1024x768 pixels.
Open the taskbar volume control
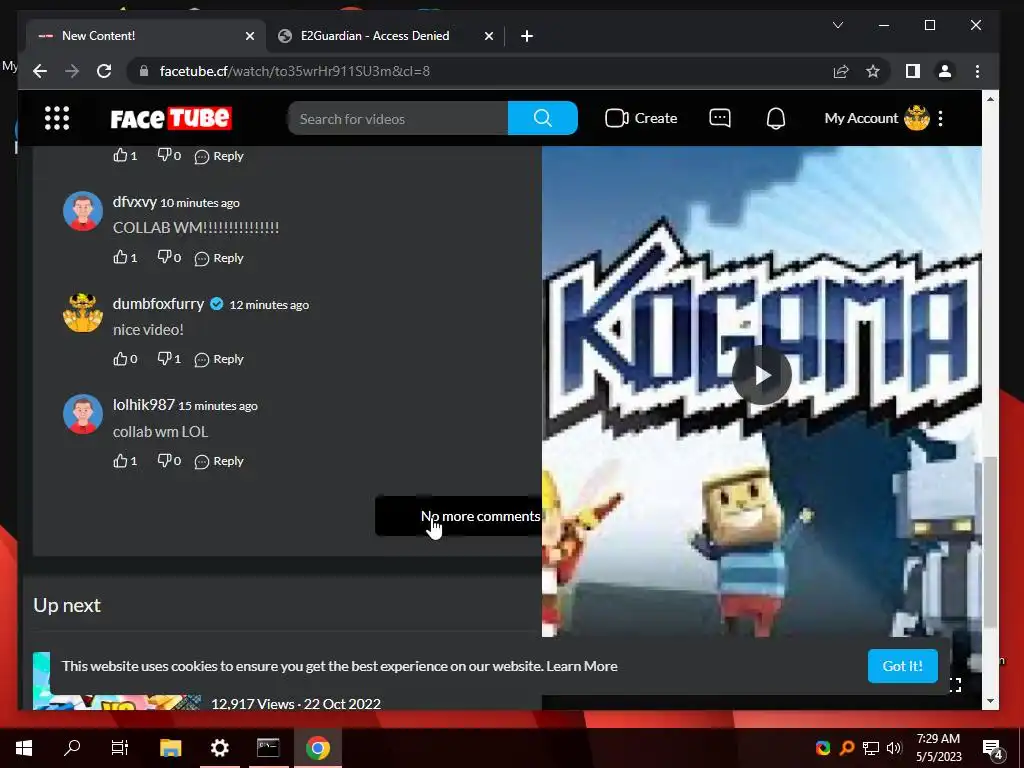pyautogui.click(x=894, y=748)
